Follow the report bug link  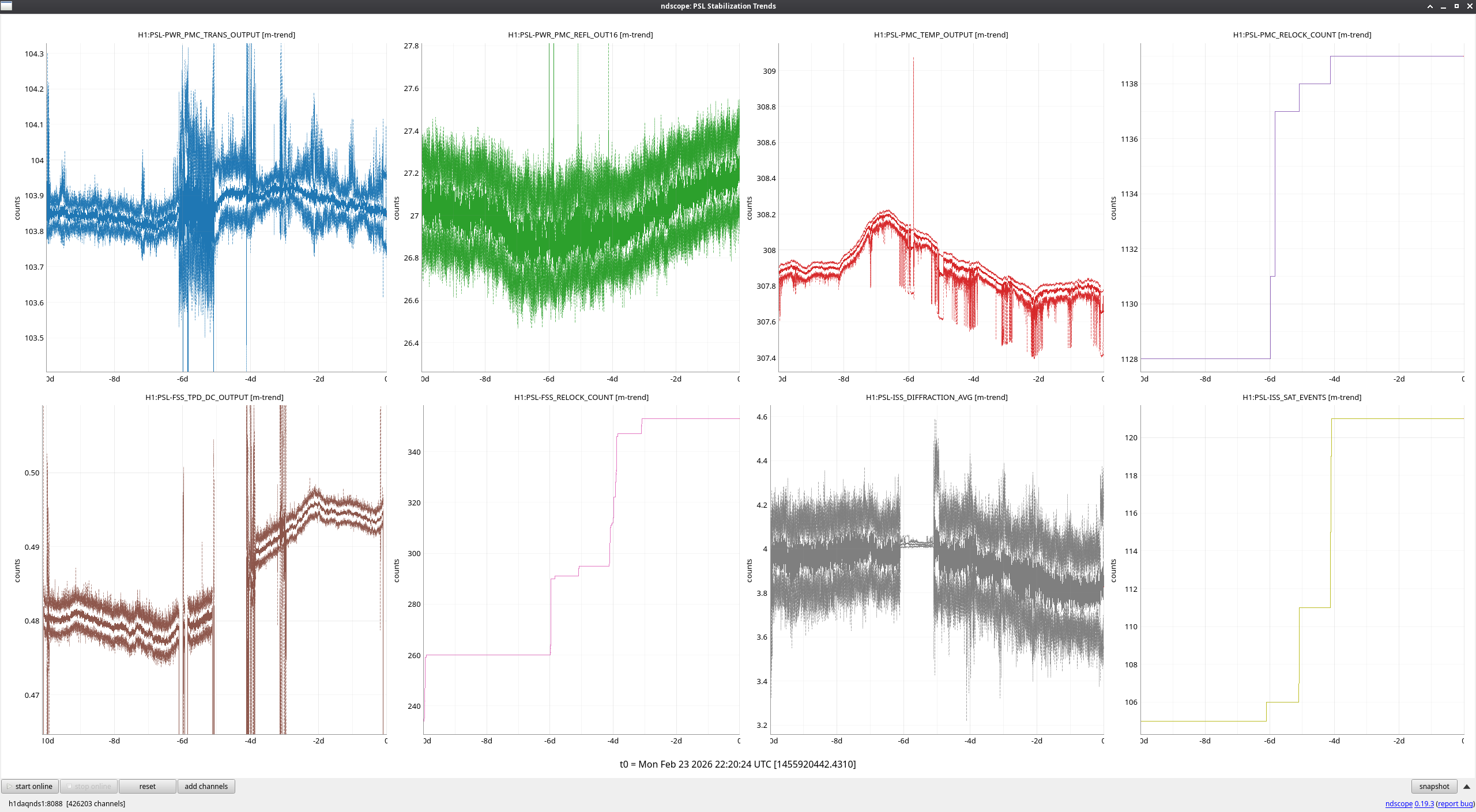(x=1455, y=803)
